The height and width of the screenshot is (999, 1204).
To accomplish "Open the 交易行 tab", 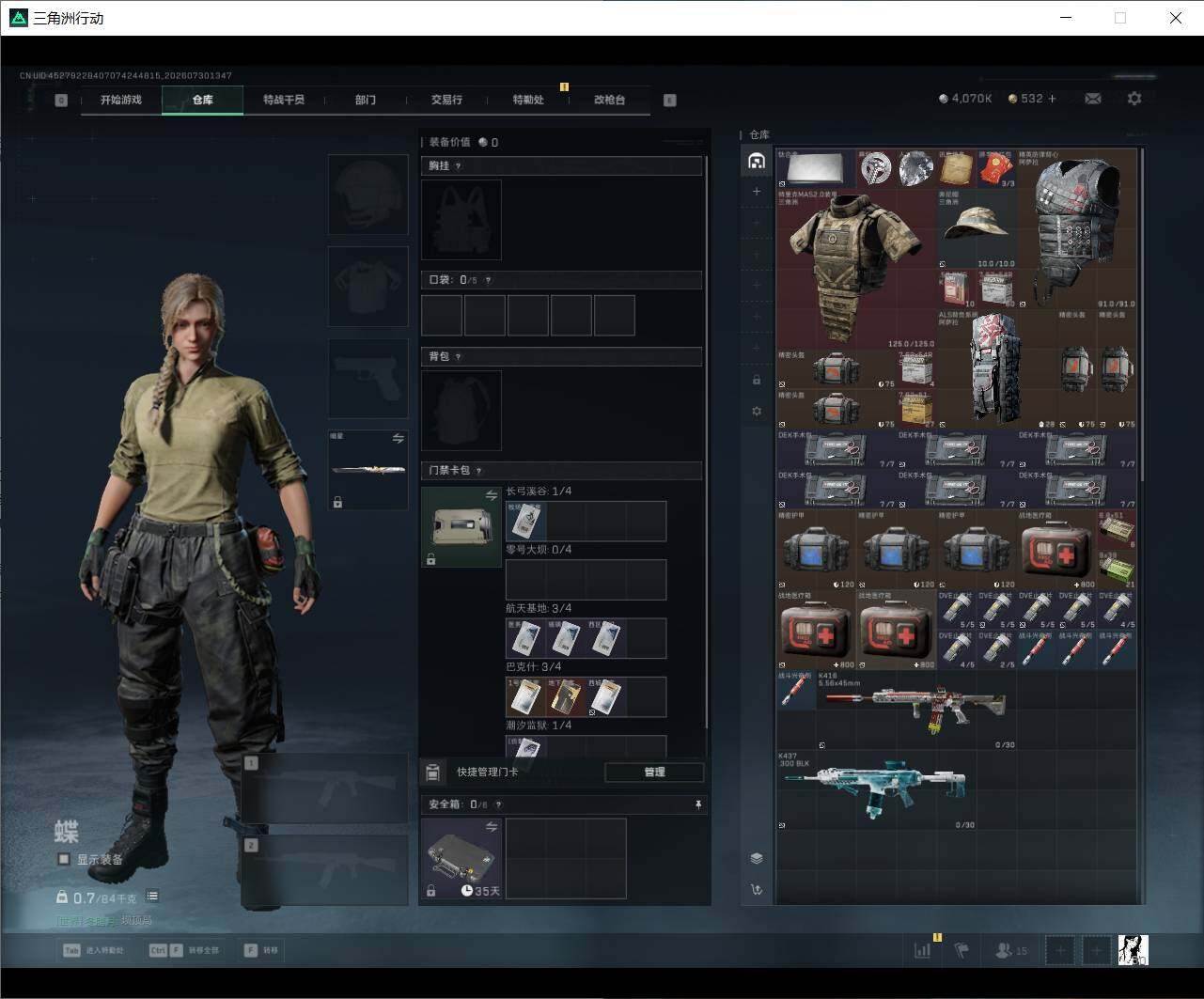I will pyautogui.click(x=446, y=100).
